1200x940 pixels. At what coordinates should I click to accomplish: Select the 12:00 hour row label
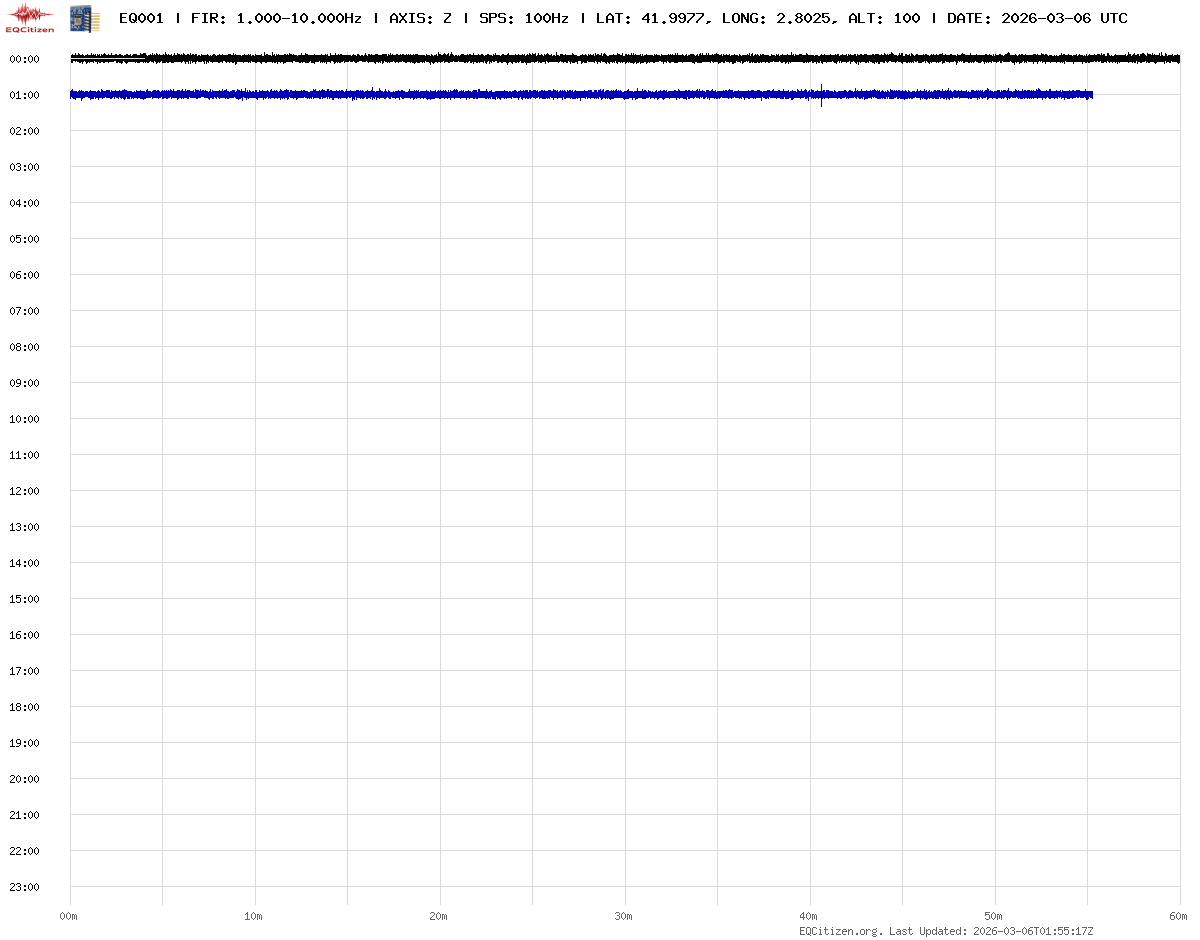[24, 491]
